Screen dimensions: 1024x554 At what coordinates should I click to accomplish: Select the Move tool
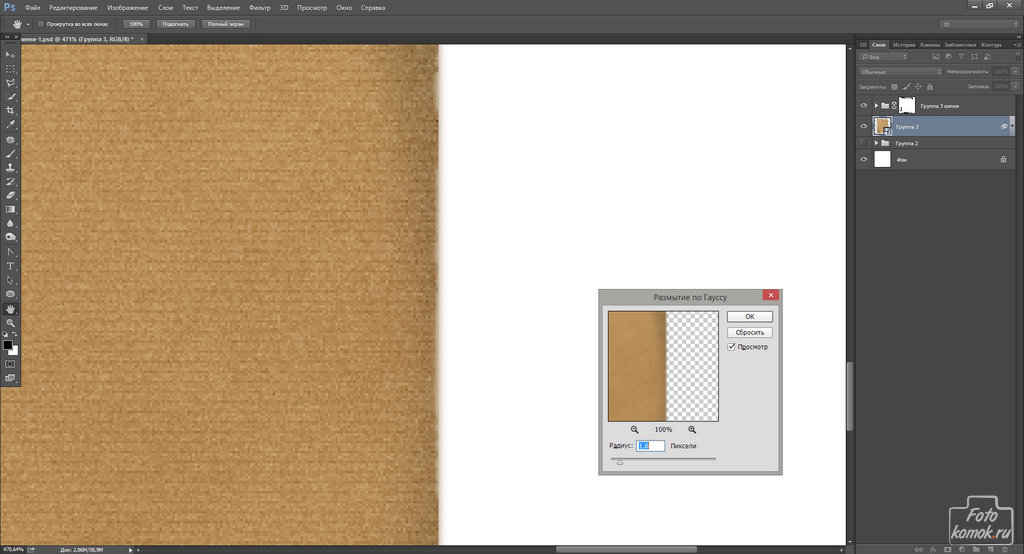(x=11, y=54)
